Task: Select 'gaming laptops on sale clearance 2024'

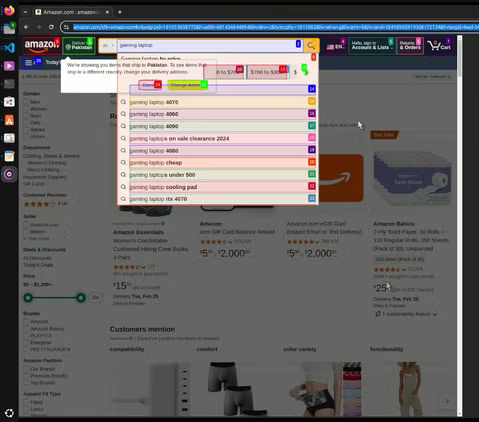Action: tap(222, 138)
